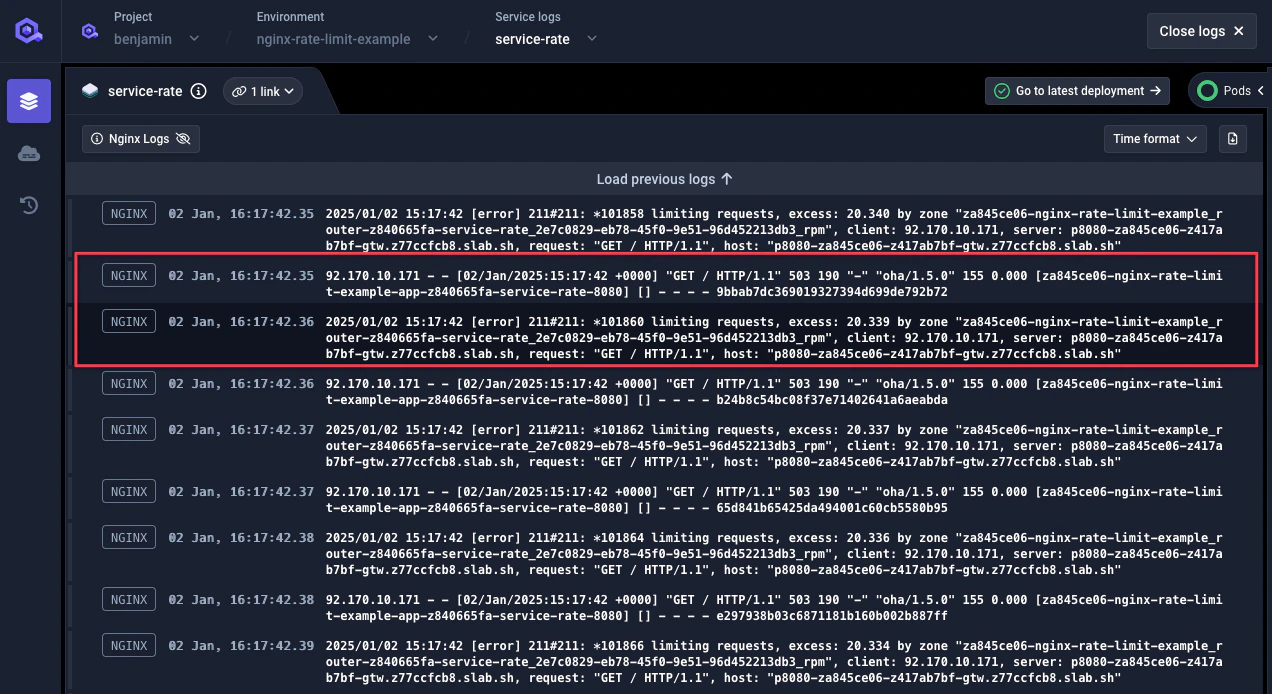Image resolution: width=1272 pixels, height=694 pixels.
Task: Toggle Nginx Logs visibility with the eye icon
Action: (181, 139)
